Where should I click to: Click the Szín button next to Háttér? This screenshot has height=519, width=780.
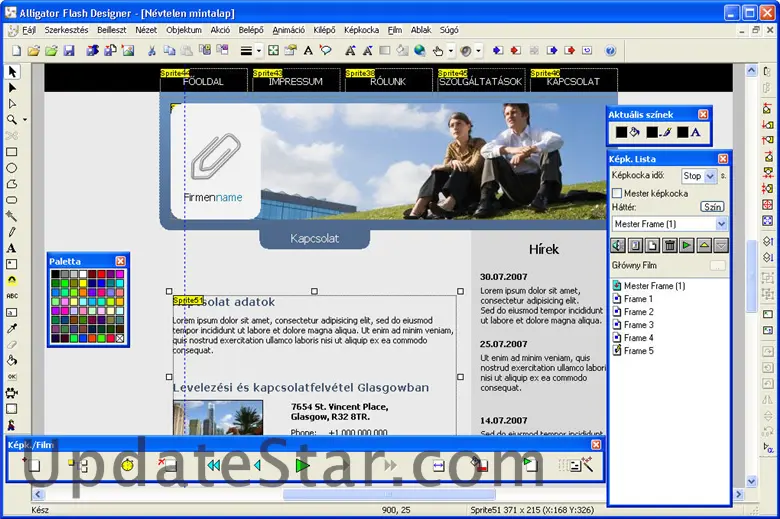coord(712,207)
